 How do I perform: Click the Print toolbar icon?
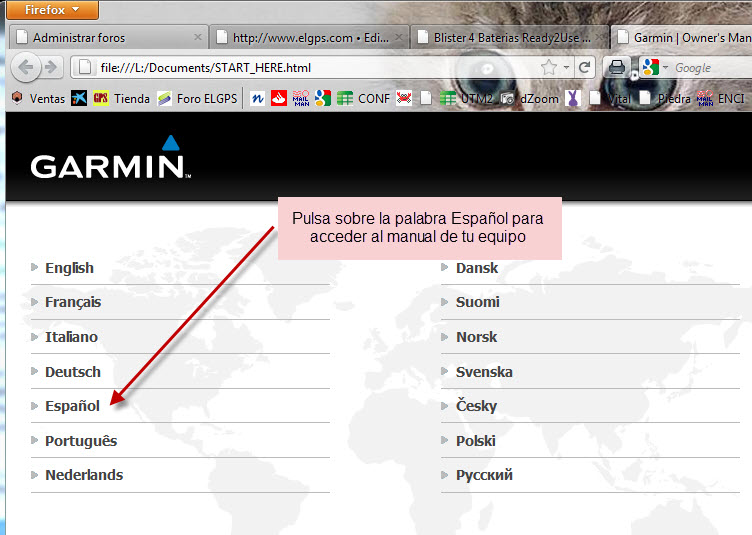pos(616,67)
